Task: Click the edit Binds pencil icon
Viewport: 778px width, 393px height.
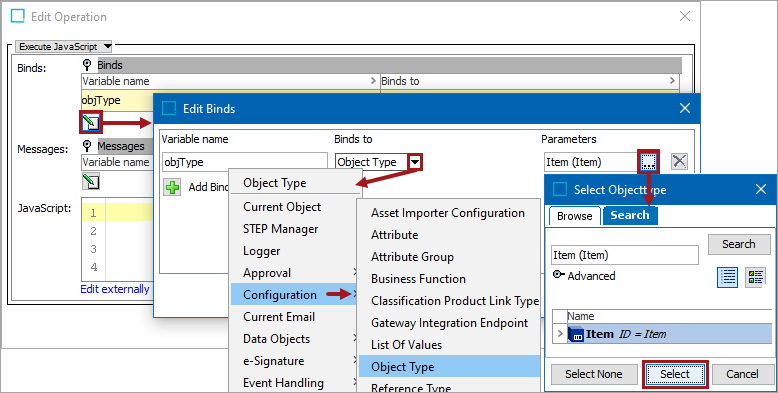Action: [91, 122]
